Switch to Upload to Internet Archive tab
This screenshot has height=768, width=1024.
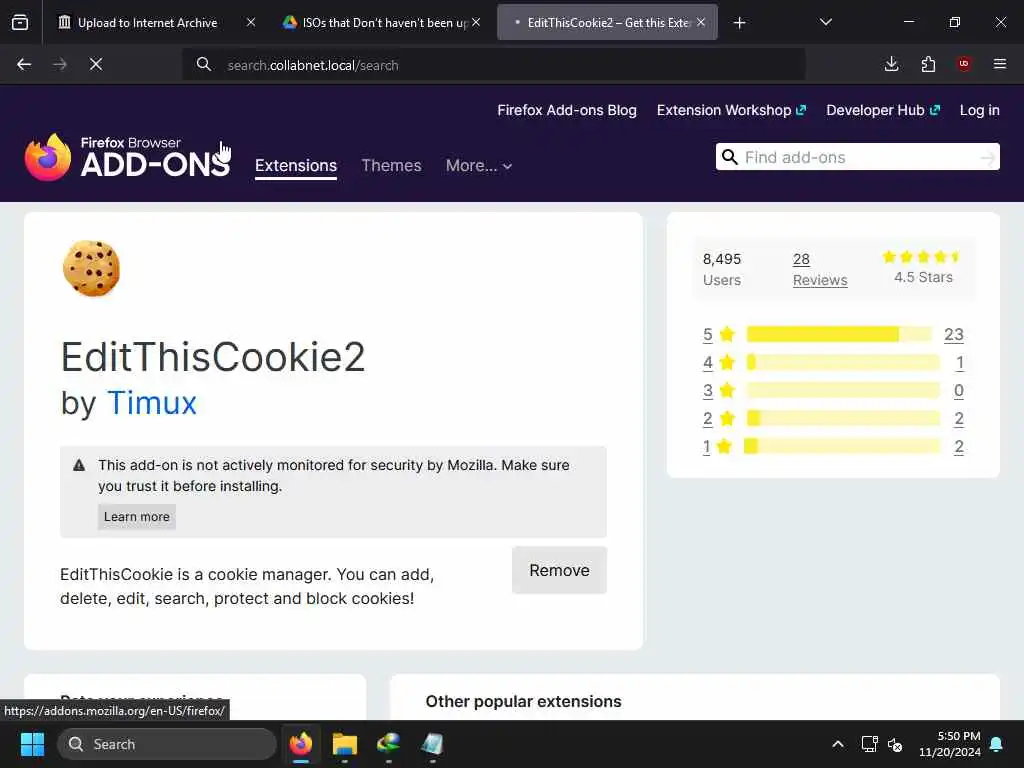coord(148,23)
